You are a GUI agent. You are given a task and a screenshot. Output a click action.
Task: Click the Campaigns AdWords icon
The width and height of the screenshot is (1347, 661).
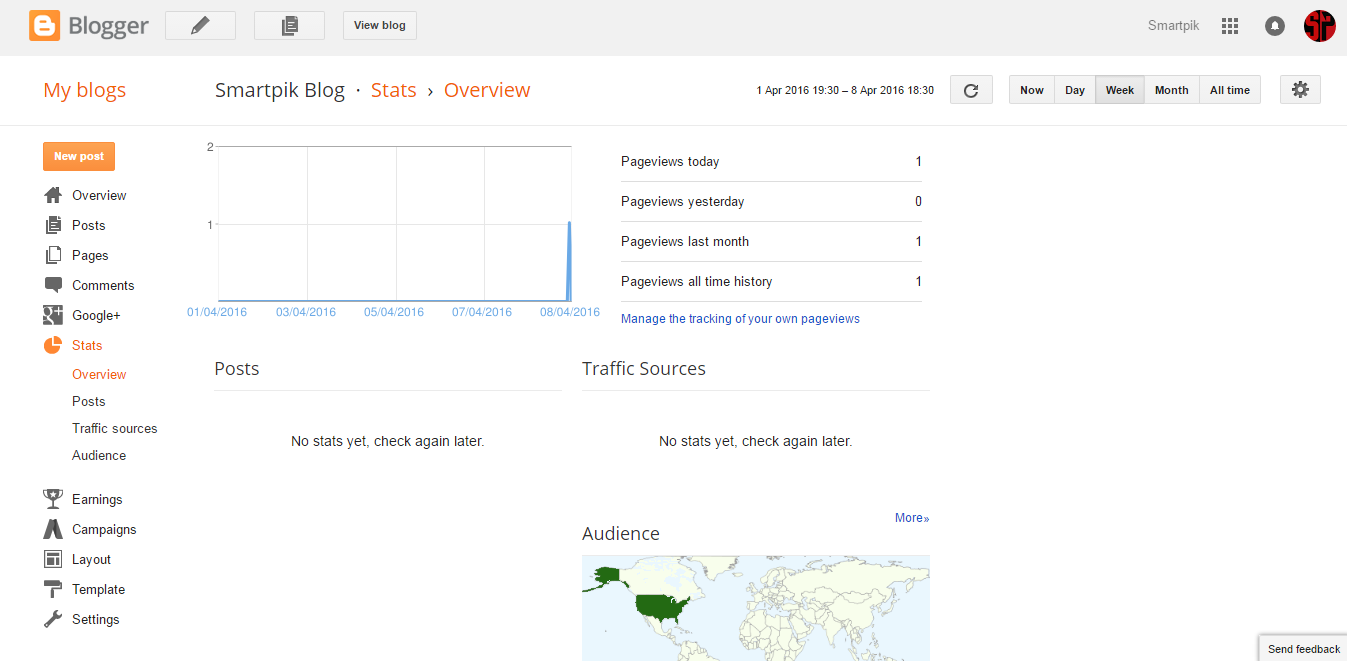pos(53,529)
